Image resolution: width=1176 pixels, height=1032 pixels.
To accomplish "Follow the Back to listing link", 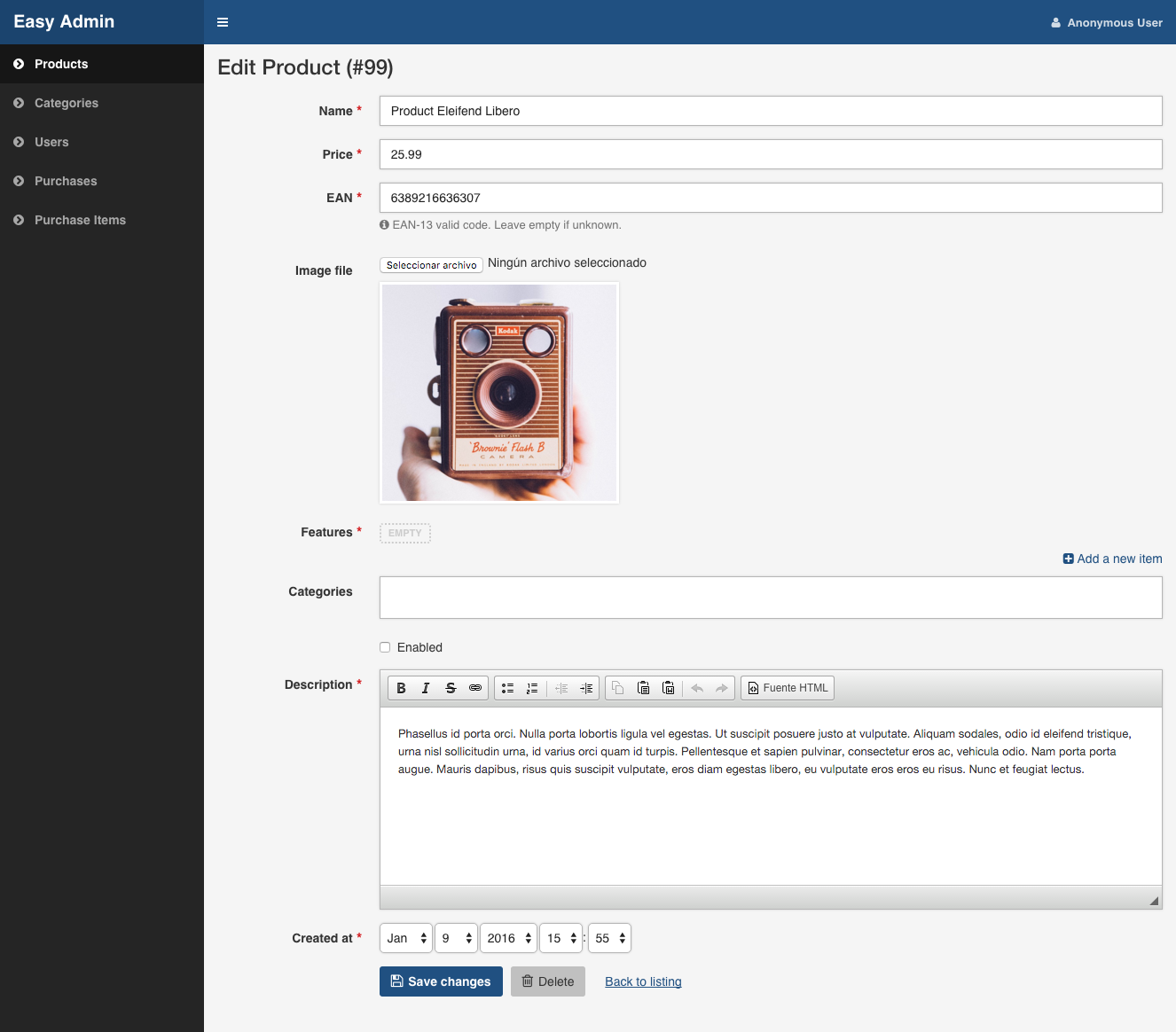I will pos(643,981).
